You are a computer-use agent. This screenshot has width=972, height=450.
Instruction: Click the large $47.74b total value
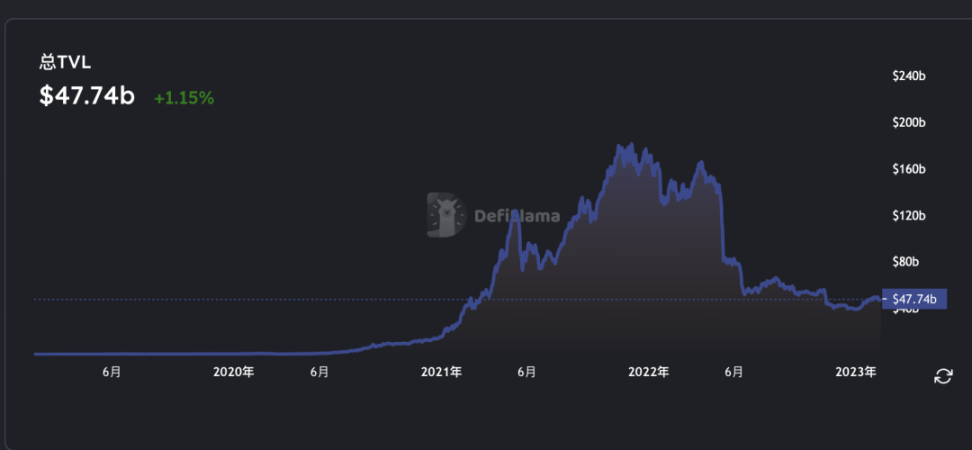tap(87, 96)
